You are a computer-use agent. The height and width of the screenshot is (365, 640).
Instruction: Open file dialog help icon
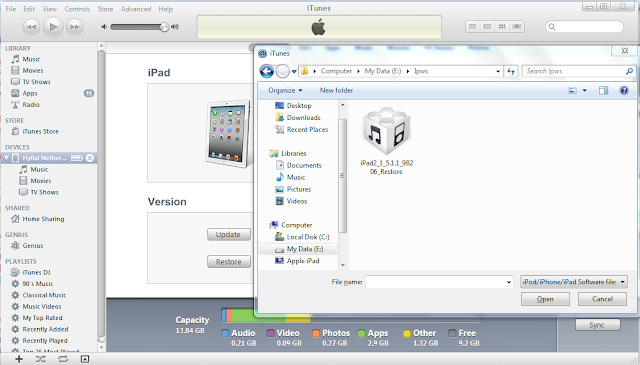(624, 90)
